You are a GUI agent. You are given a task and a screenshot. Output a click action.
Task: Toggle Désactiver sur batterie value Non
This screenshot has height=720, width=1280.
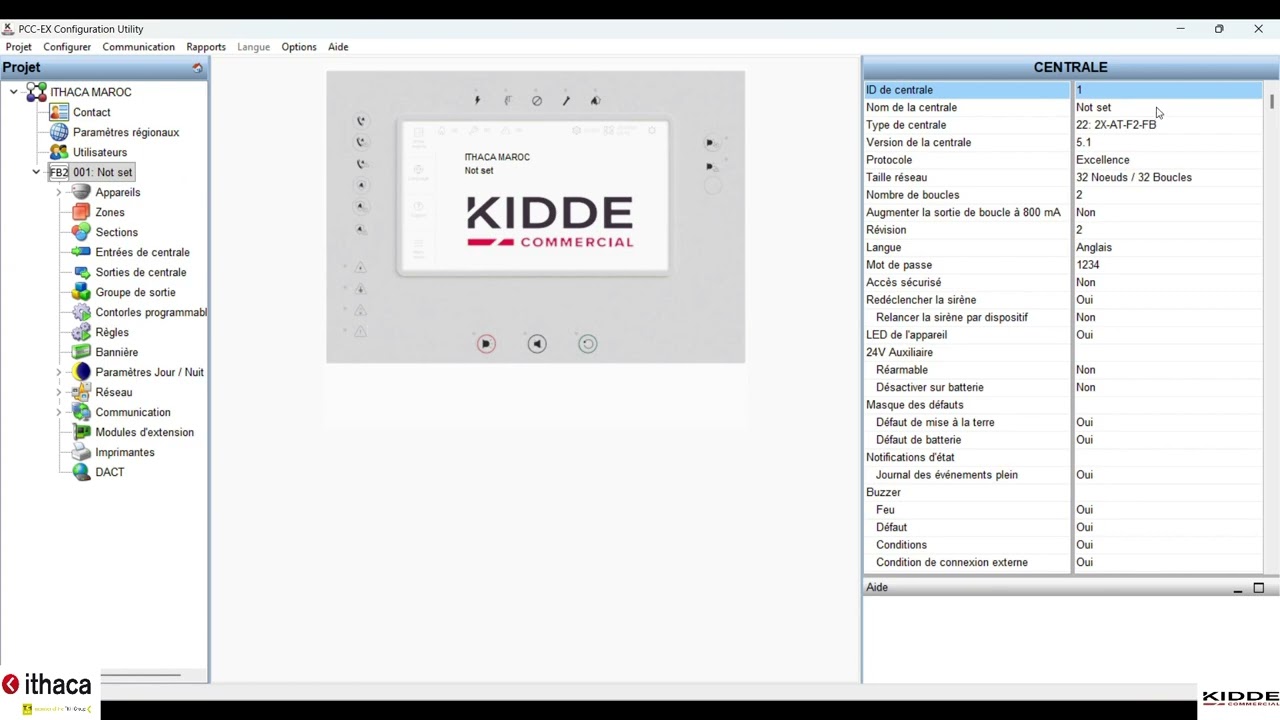[1168, 387]
